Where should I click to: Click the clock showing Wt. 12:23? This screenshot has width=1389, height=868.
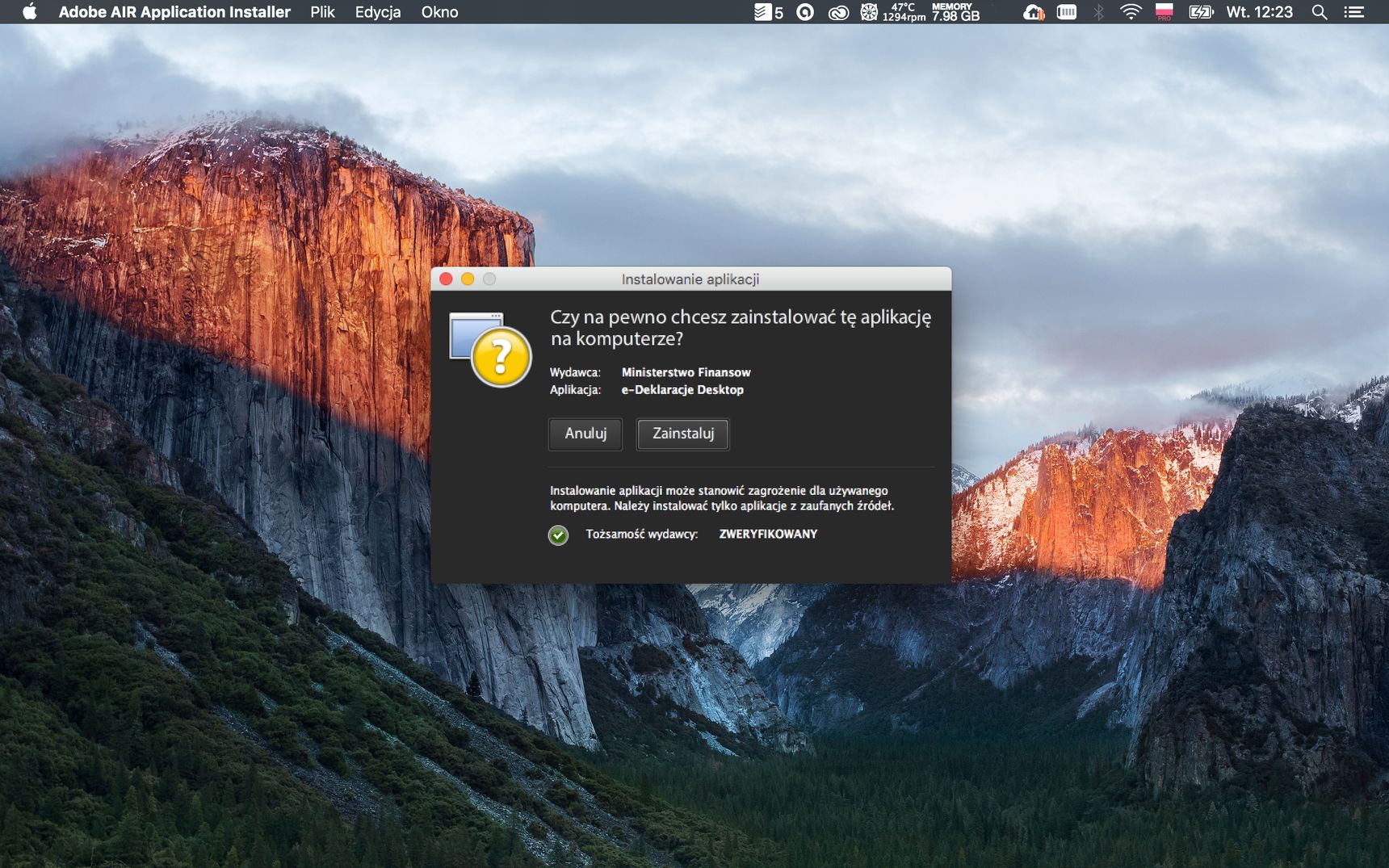tap(1259, 12)
